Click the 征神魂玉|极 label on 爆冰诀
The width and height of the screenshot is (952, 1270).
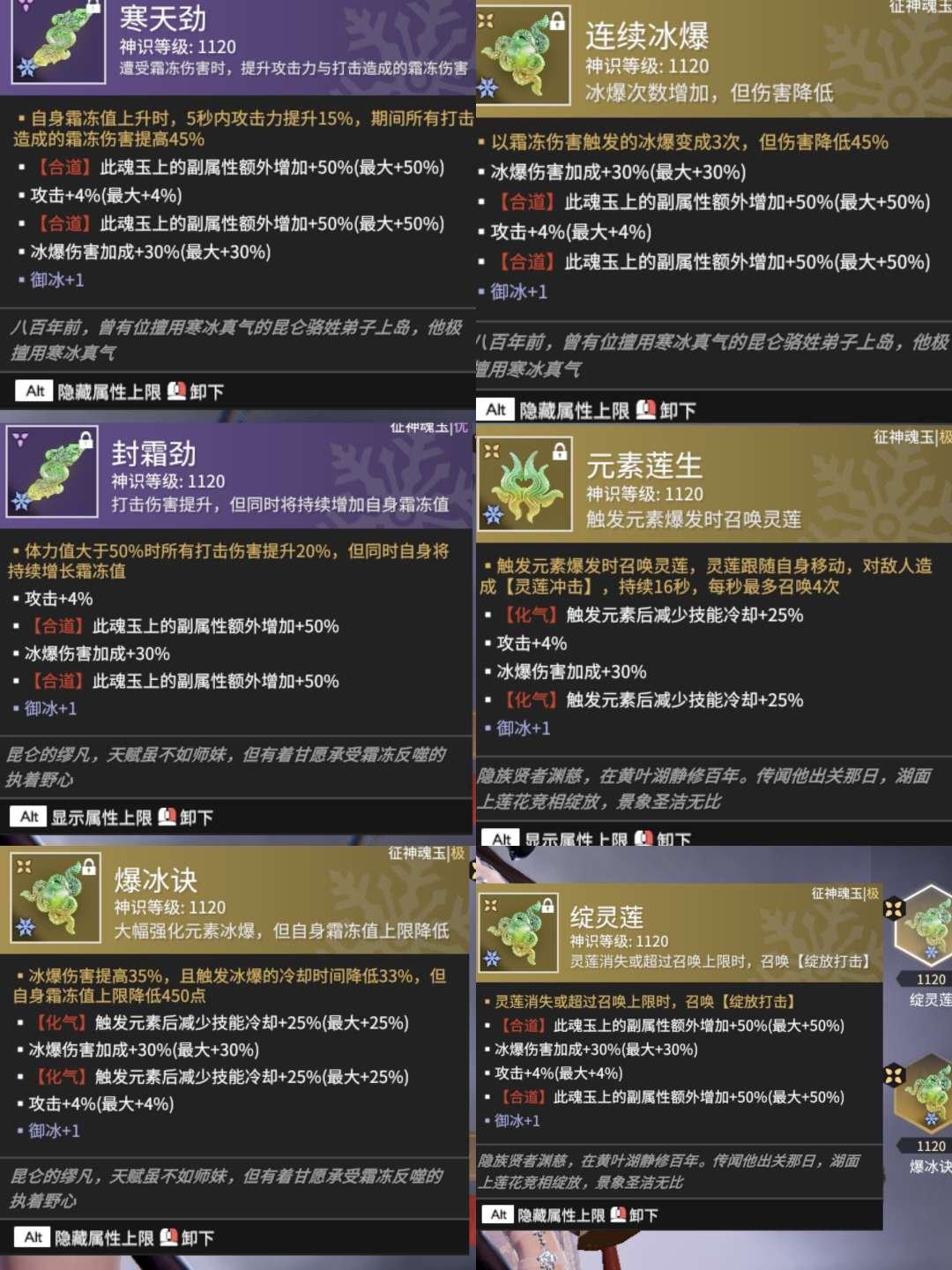coord(427,853)
